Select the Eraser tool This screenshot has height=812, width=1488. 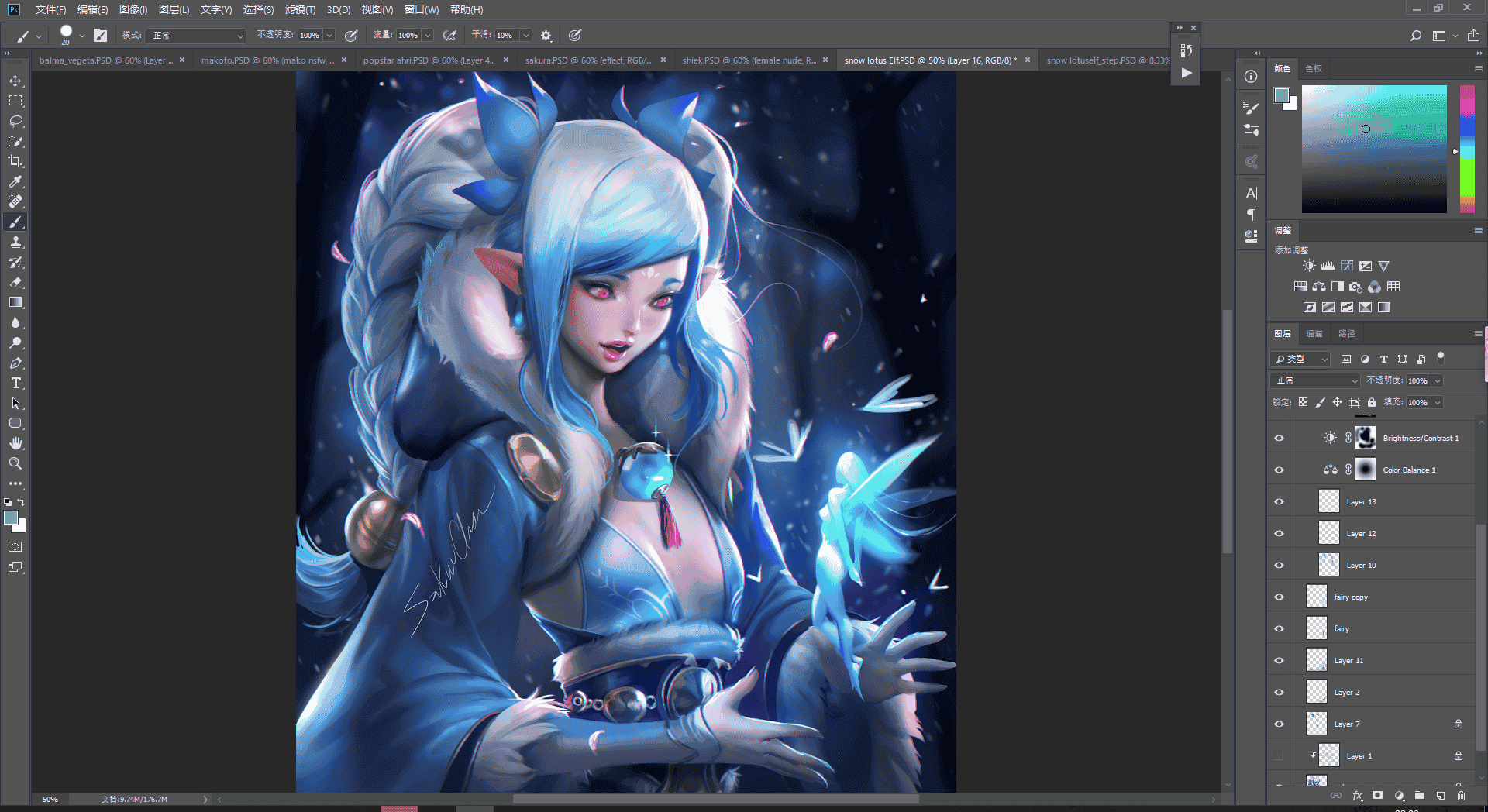15,282
